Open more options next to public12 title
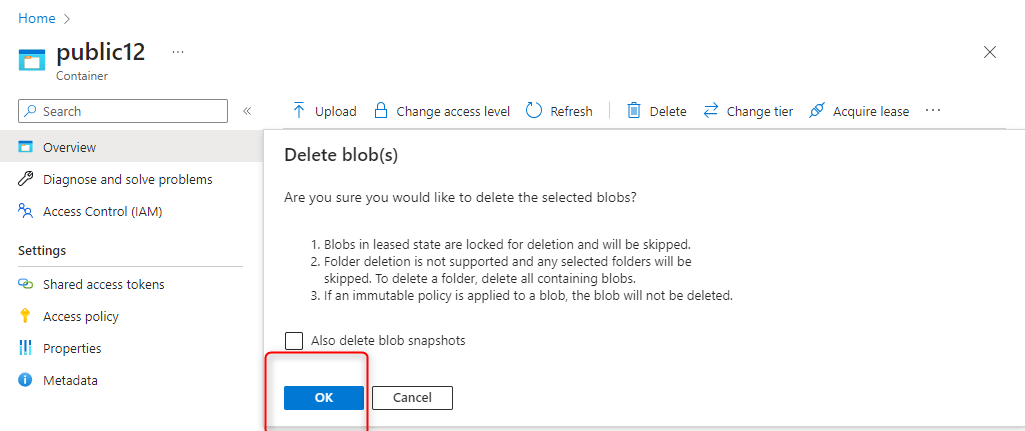Image resolution: width=1025 pixels, height=431 pixels. pos(178,52)
